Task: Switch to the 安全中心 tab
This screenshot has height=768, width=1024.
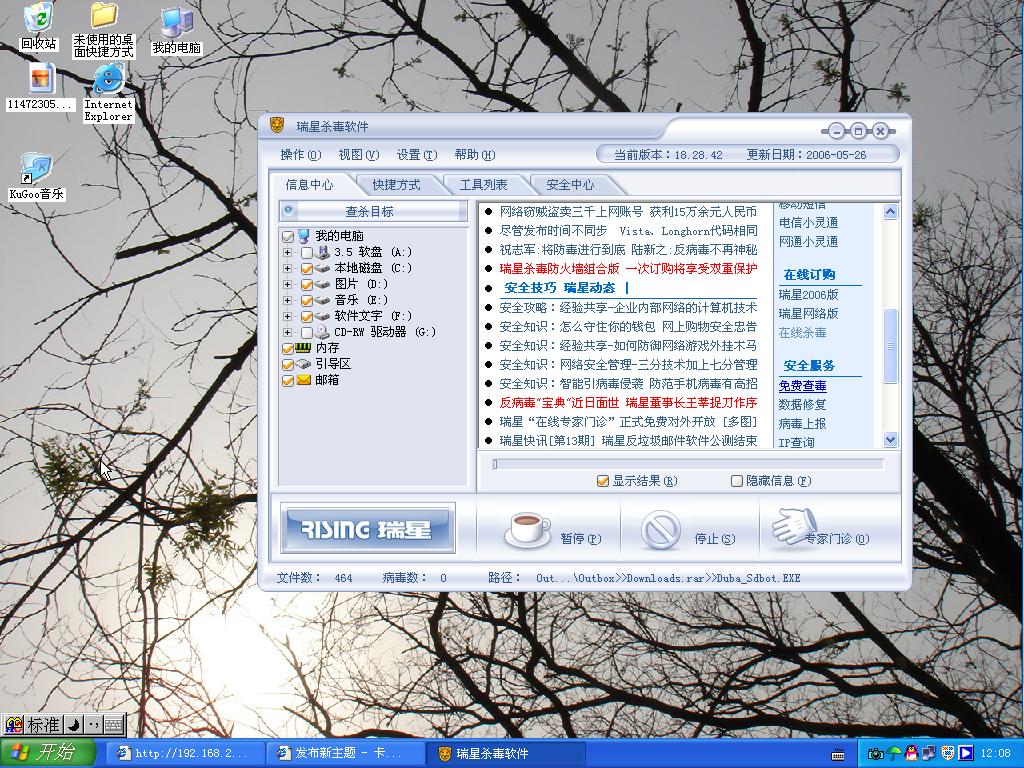Action: click(570, 185)
